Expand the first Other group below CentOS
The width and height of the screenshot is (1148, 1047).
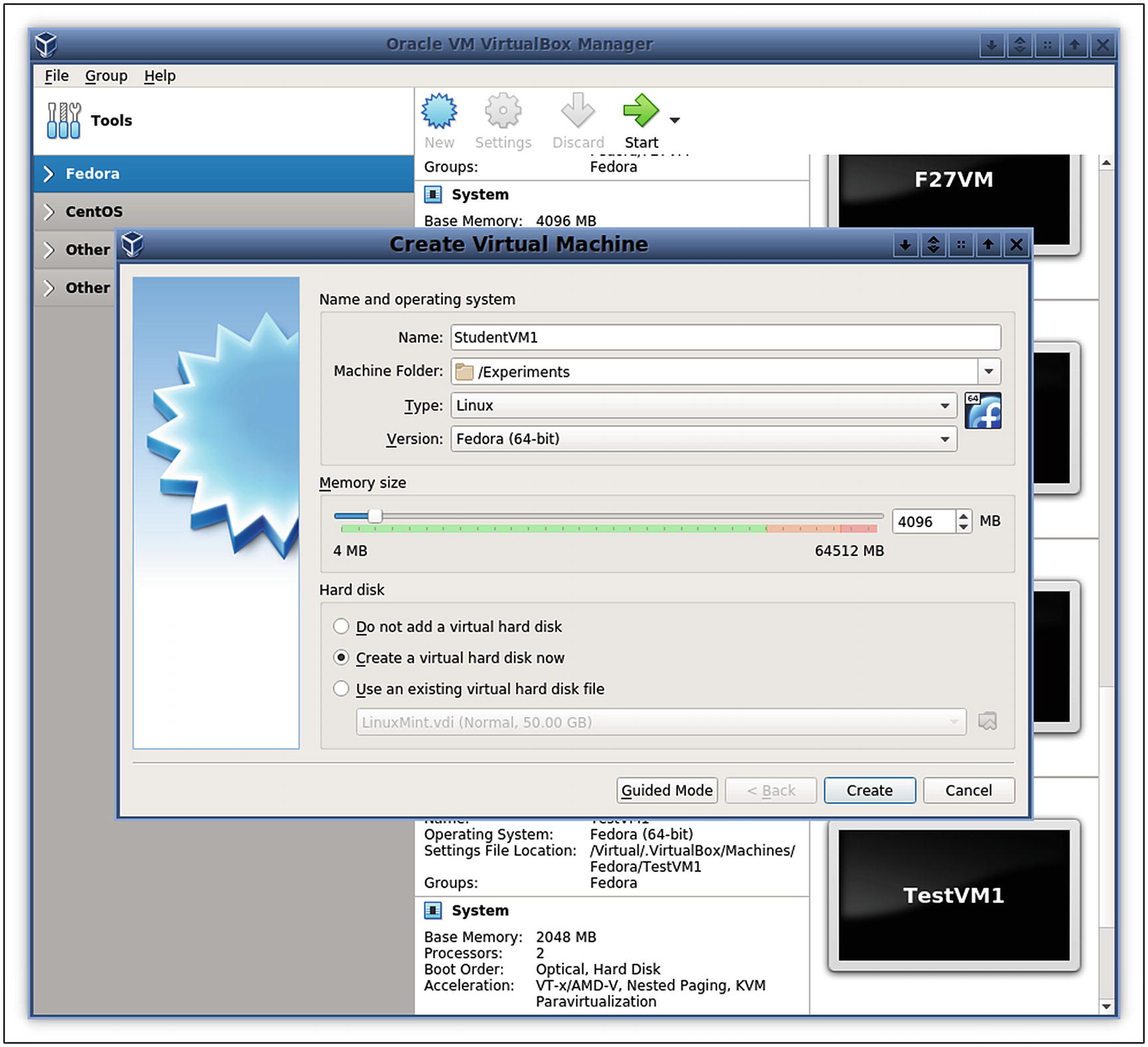point(49,250)
